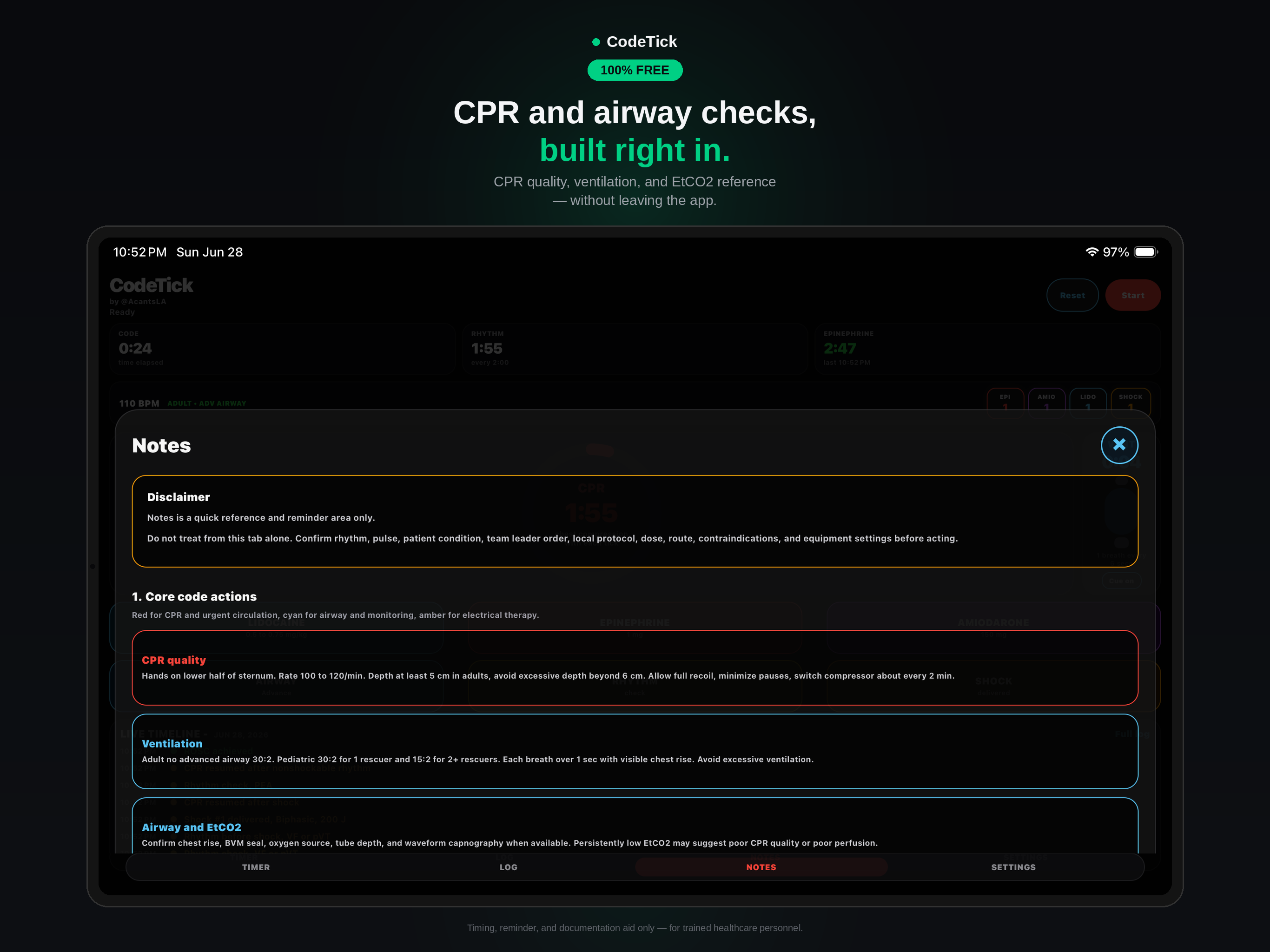Click the 97% battery percentage
This screenshot has height=952, width=1270.
1116,252
